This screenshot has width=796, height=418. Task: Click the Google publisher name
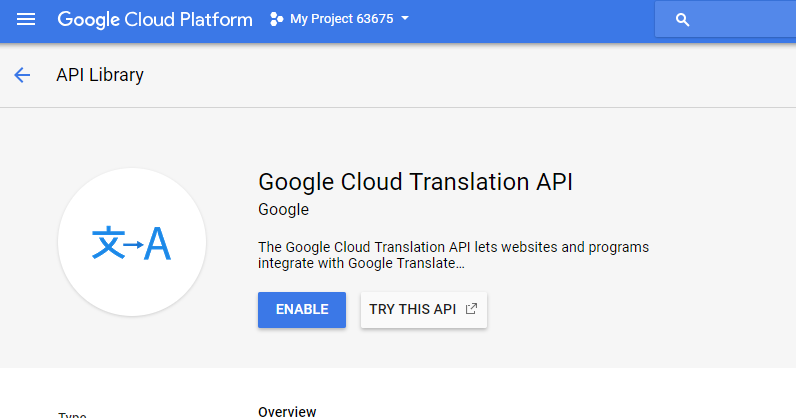(283, 210)
